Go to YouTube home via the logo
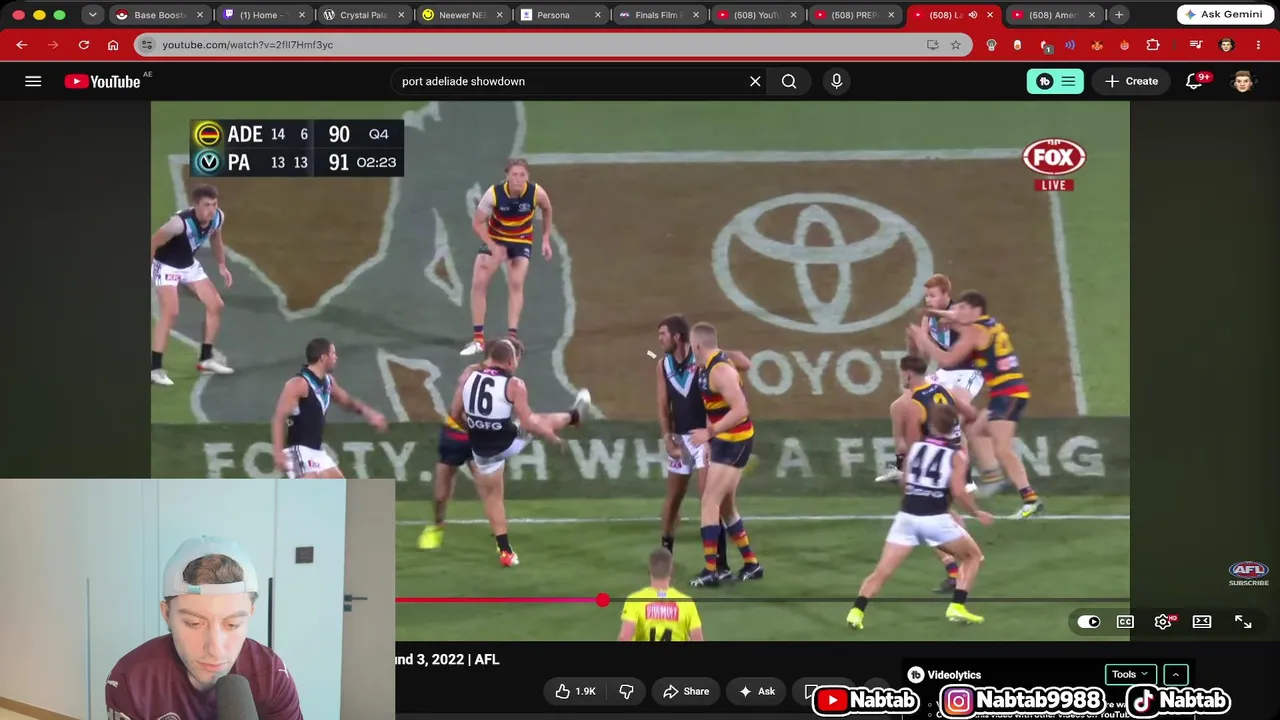Screen dimensions: 1280x720 click(102, 81)
